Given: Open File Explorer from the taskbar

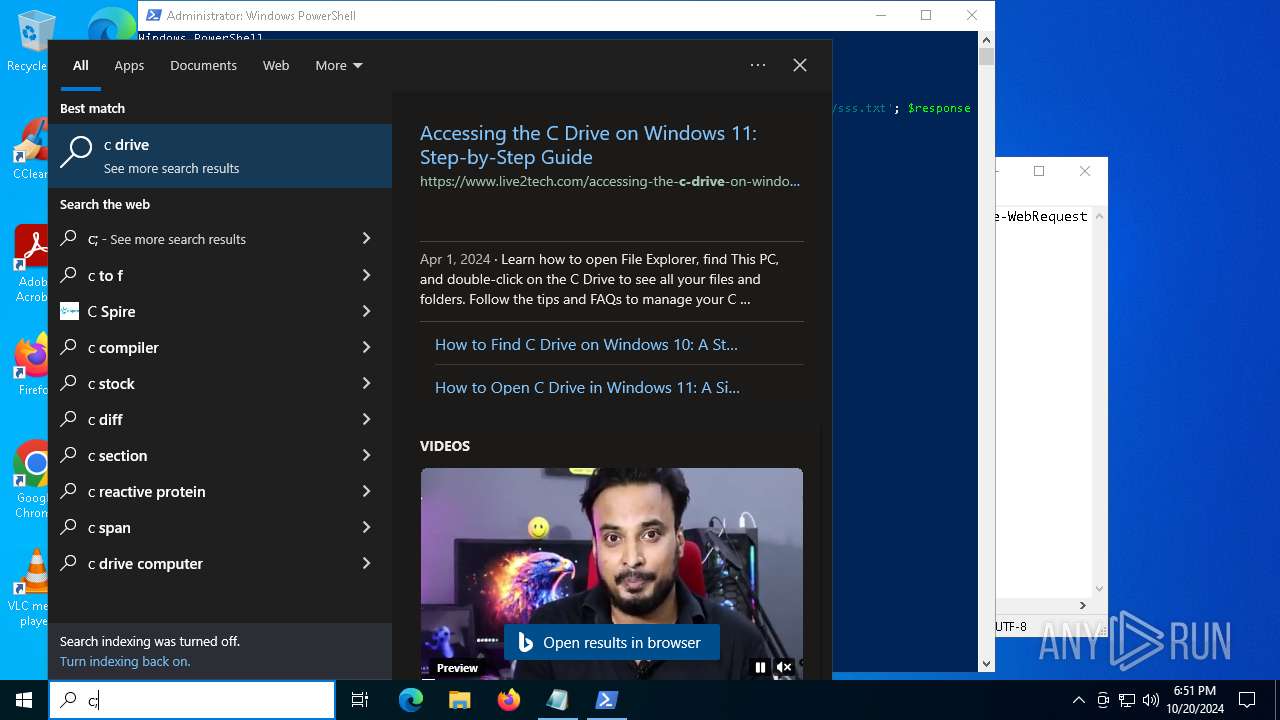Looking at the screenshot, I should 459,700.
